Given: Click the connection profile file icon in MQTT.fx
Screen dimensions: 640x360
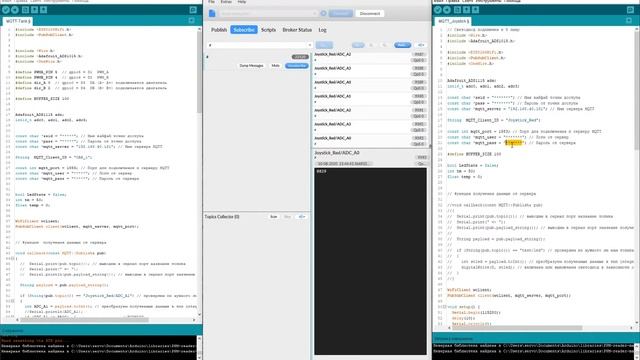Looking at the screenshot, I should [212, 13].
